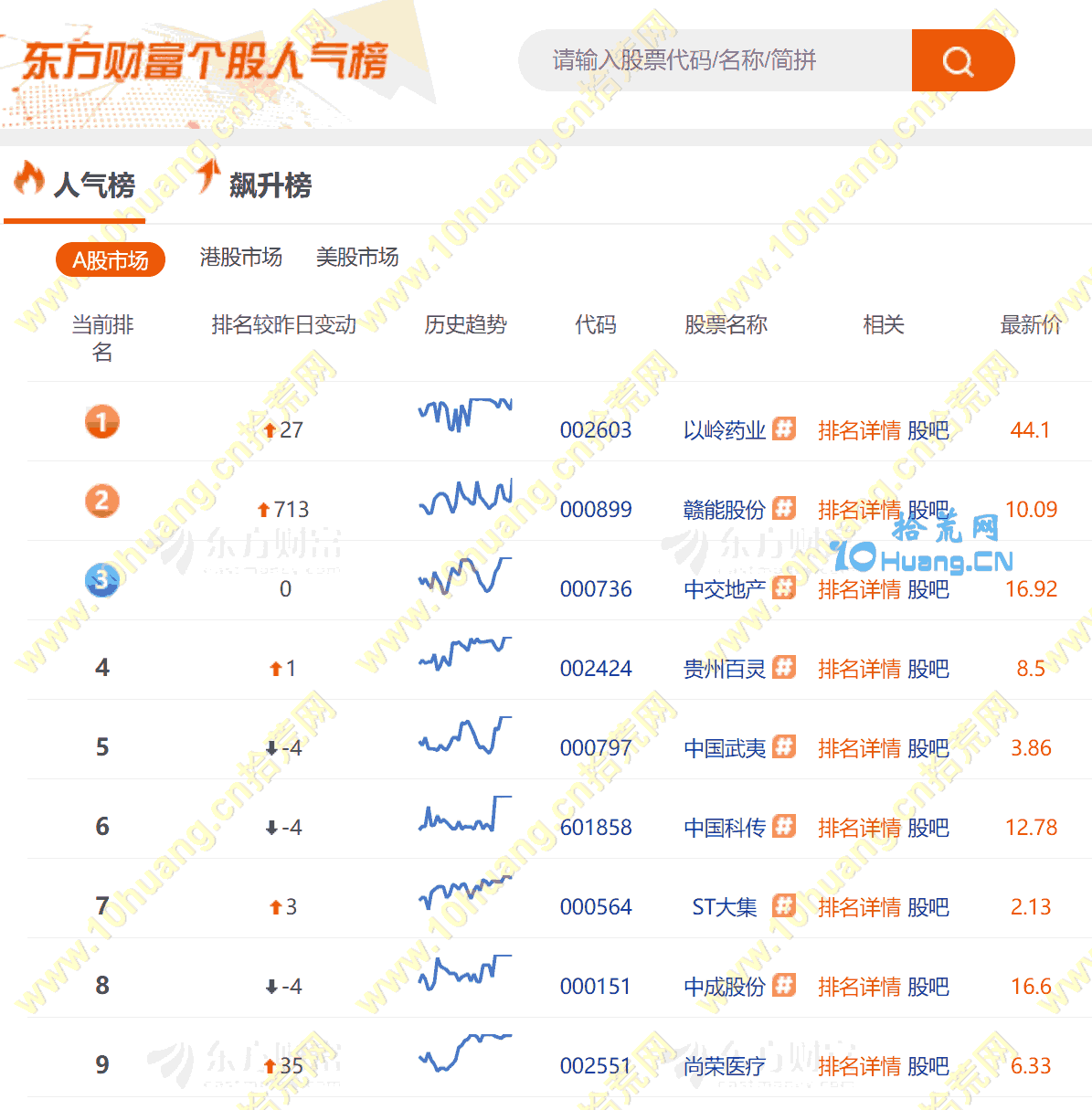Open stock code 000736
The height and width of the screenshot is (1110, 1092).
[596, 589]
